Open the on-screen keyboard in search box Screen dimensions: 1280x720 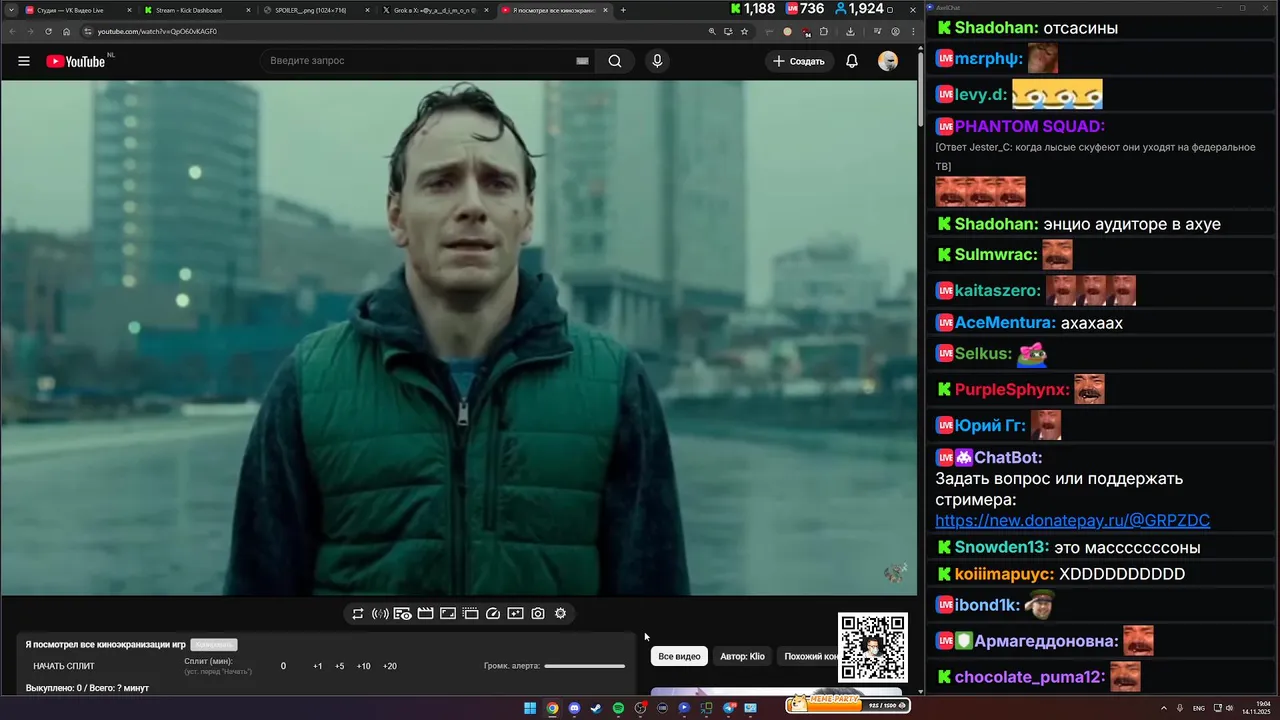[582, 61]
